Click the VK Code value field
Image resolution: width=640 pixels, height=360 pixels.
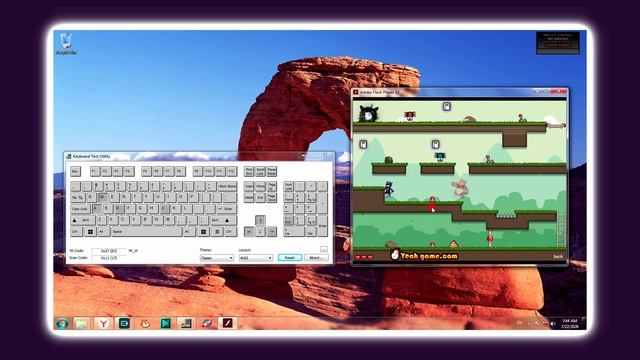(109, 251)
